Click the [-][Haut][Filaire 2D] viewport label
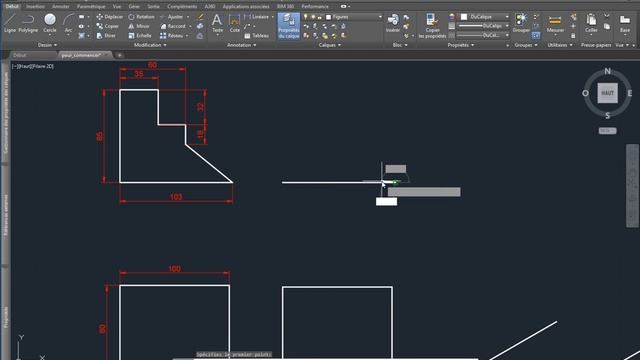The width and height of the screenshot is (640, 360). [x=33, y=66]
